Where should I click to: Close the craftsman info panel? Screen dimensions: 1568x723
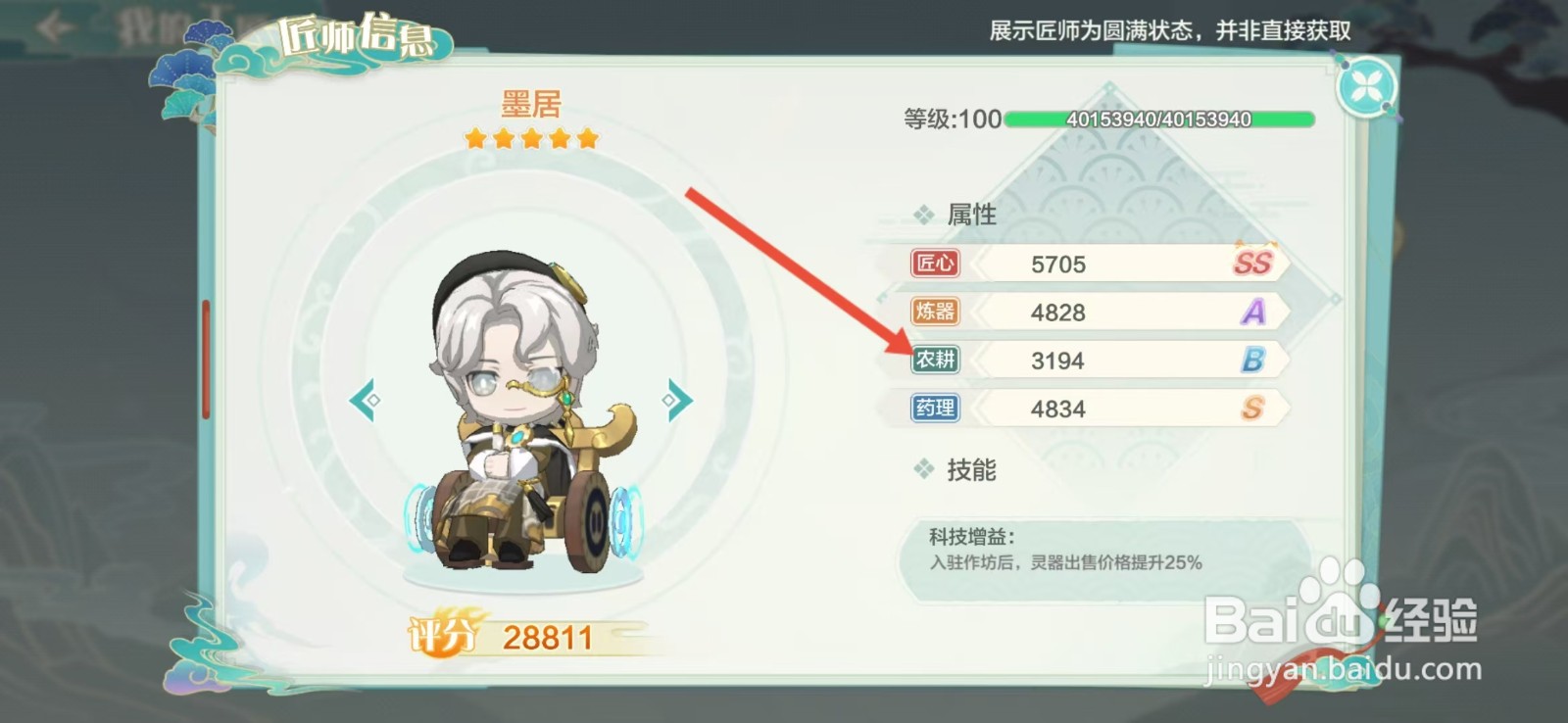tap(1367, 88)
